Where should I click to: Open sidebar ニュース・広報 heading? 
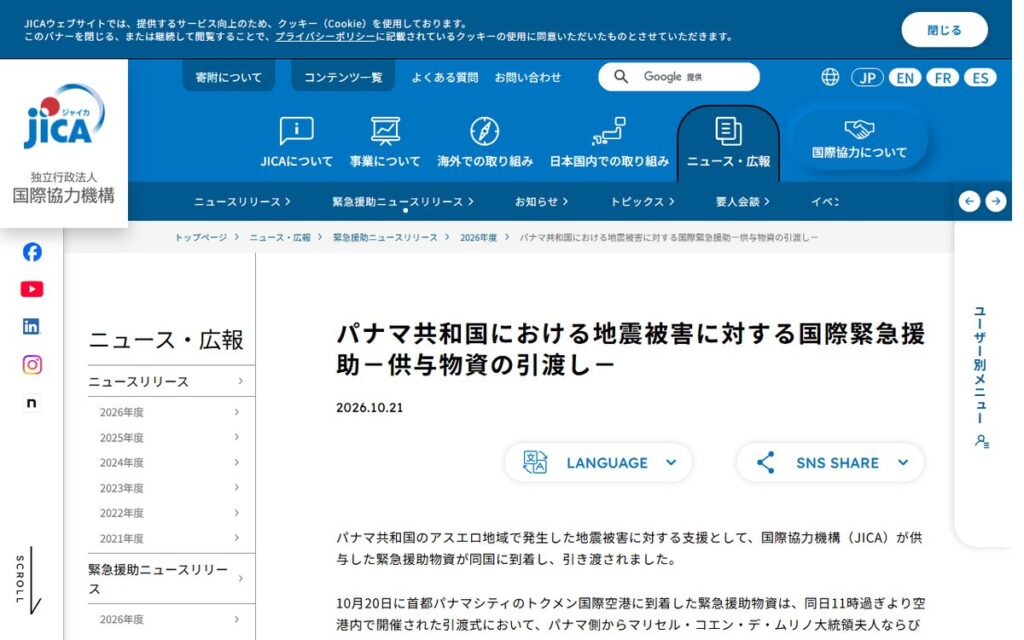tap(166, 340)
